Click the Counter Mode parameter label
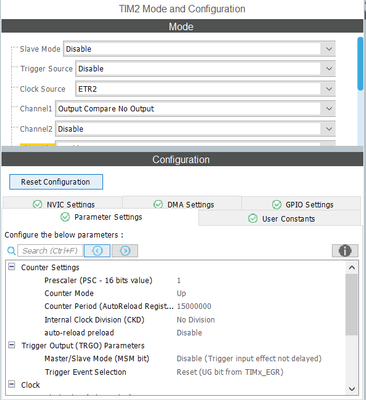This screenshot has height=400, width=366. pos(69,293)
